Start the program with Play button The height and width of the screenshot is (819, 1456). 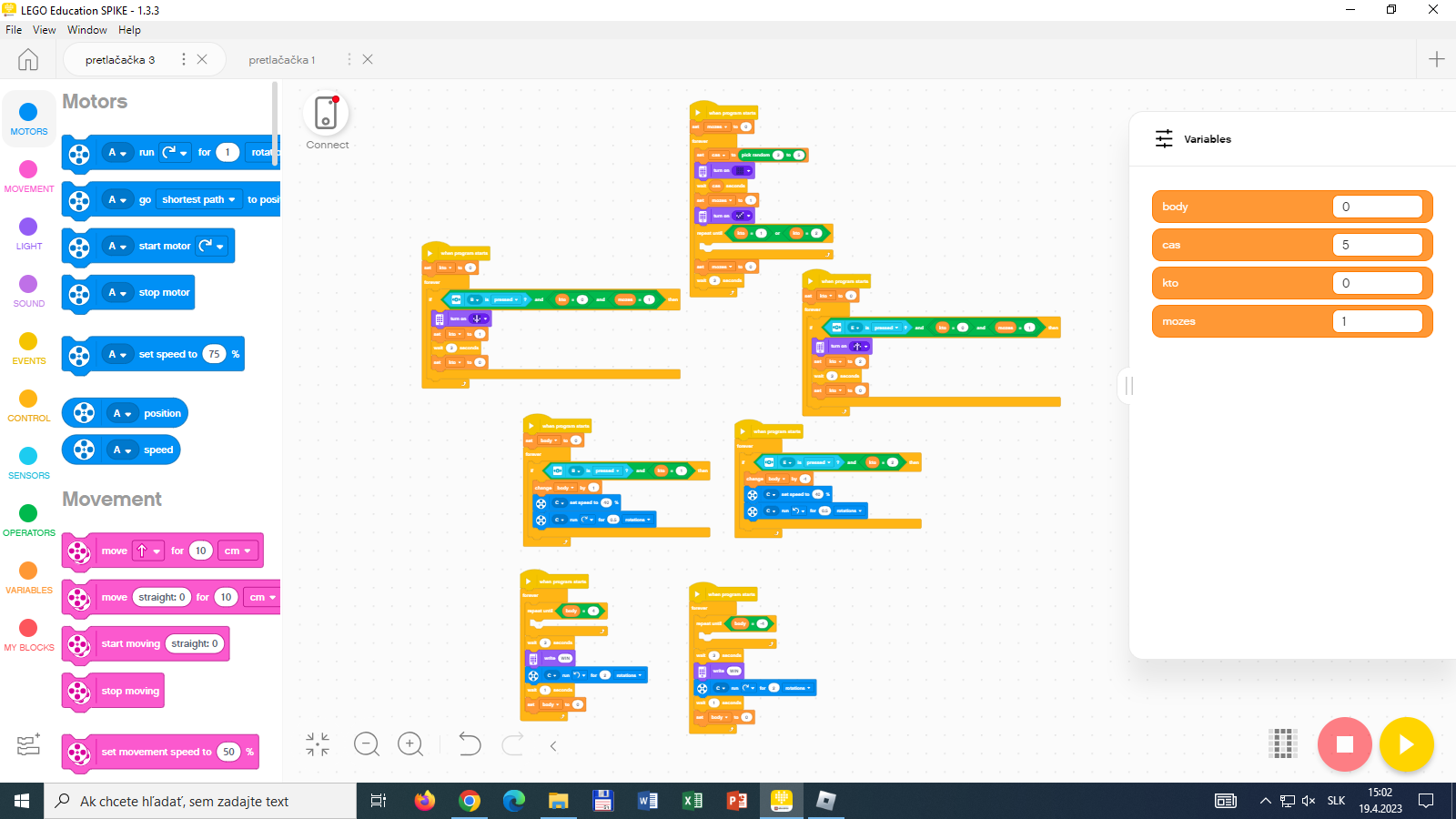(1406, 744)
